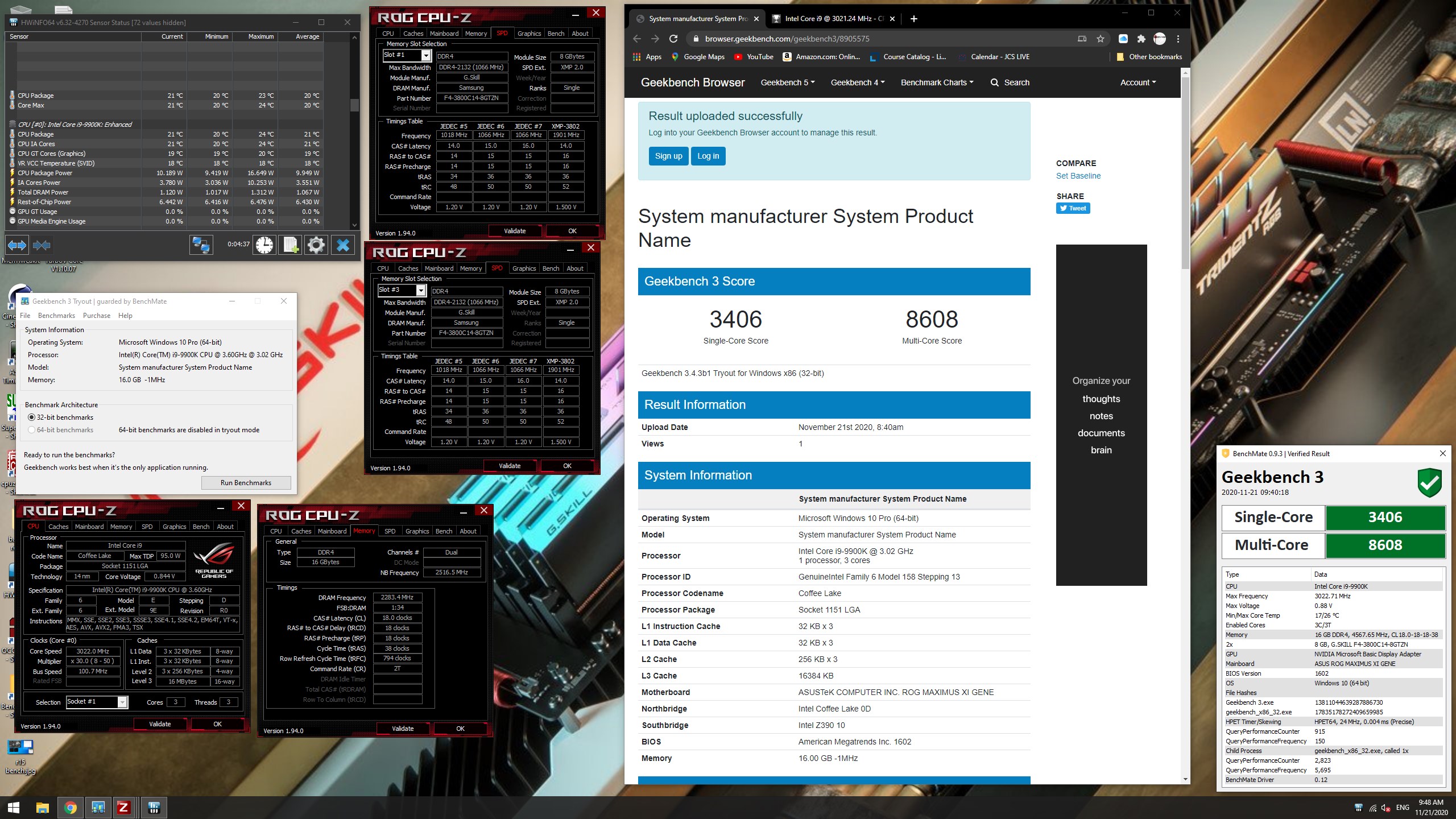1456x819 pixels.
Task: Close BenchMate Verified Result panel
Action: pyautogui.click(x=1442, y=453)
